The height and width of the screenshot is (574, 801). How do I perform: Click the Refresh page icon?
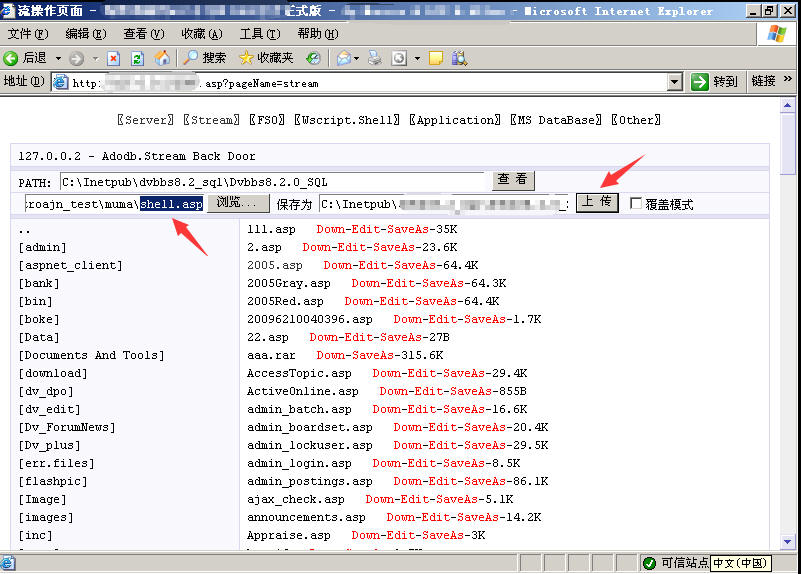pos(137,59)
